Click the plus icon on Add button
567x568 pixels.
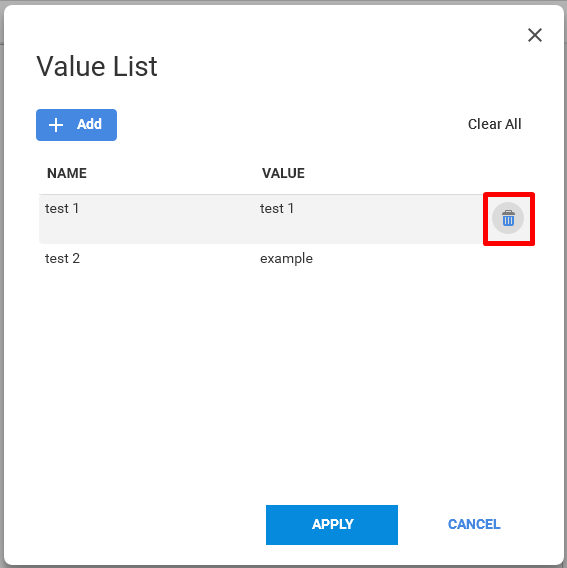pos(56,125)
